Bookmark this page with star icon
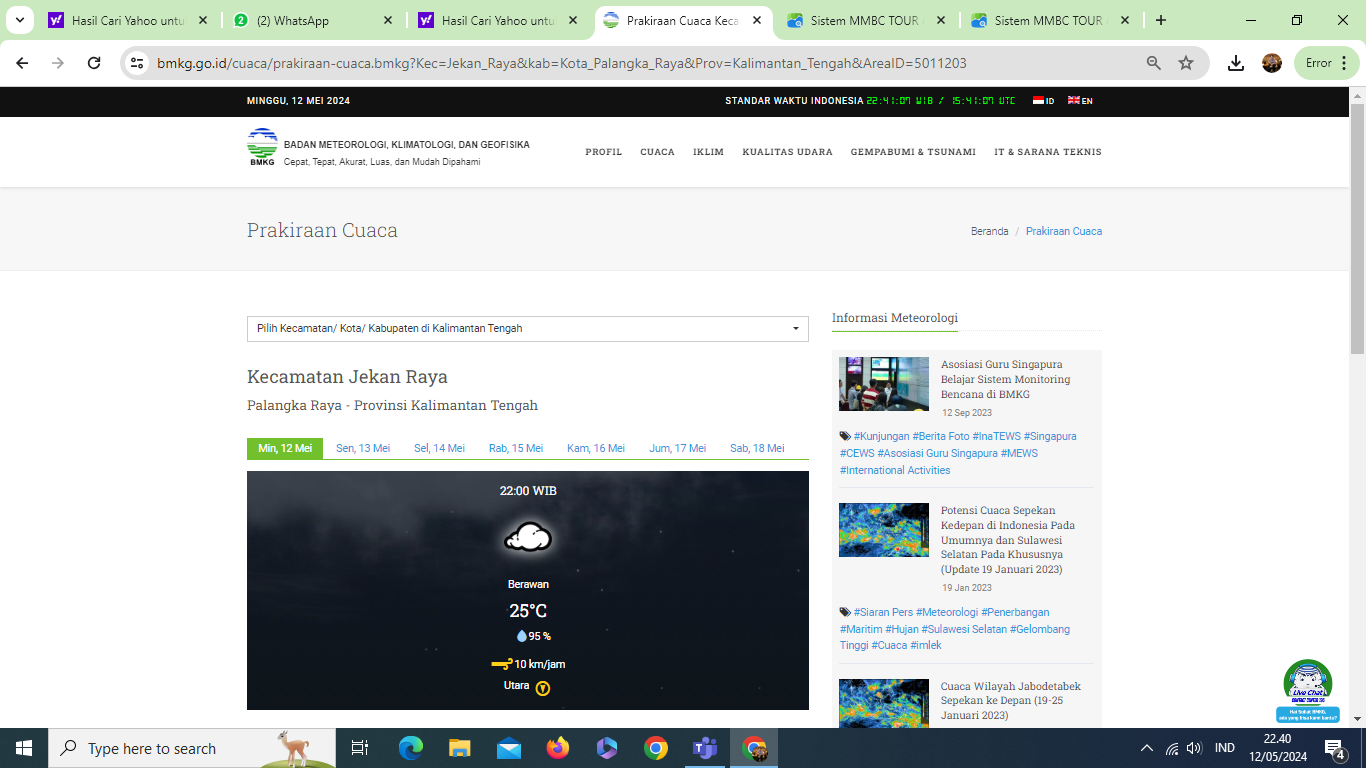1366x768 pixels. click(1186, 63)
